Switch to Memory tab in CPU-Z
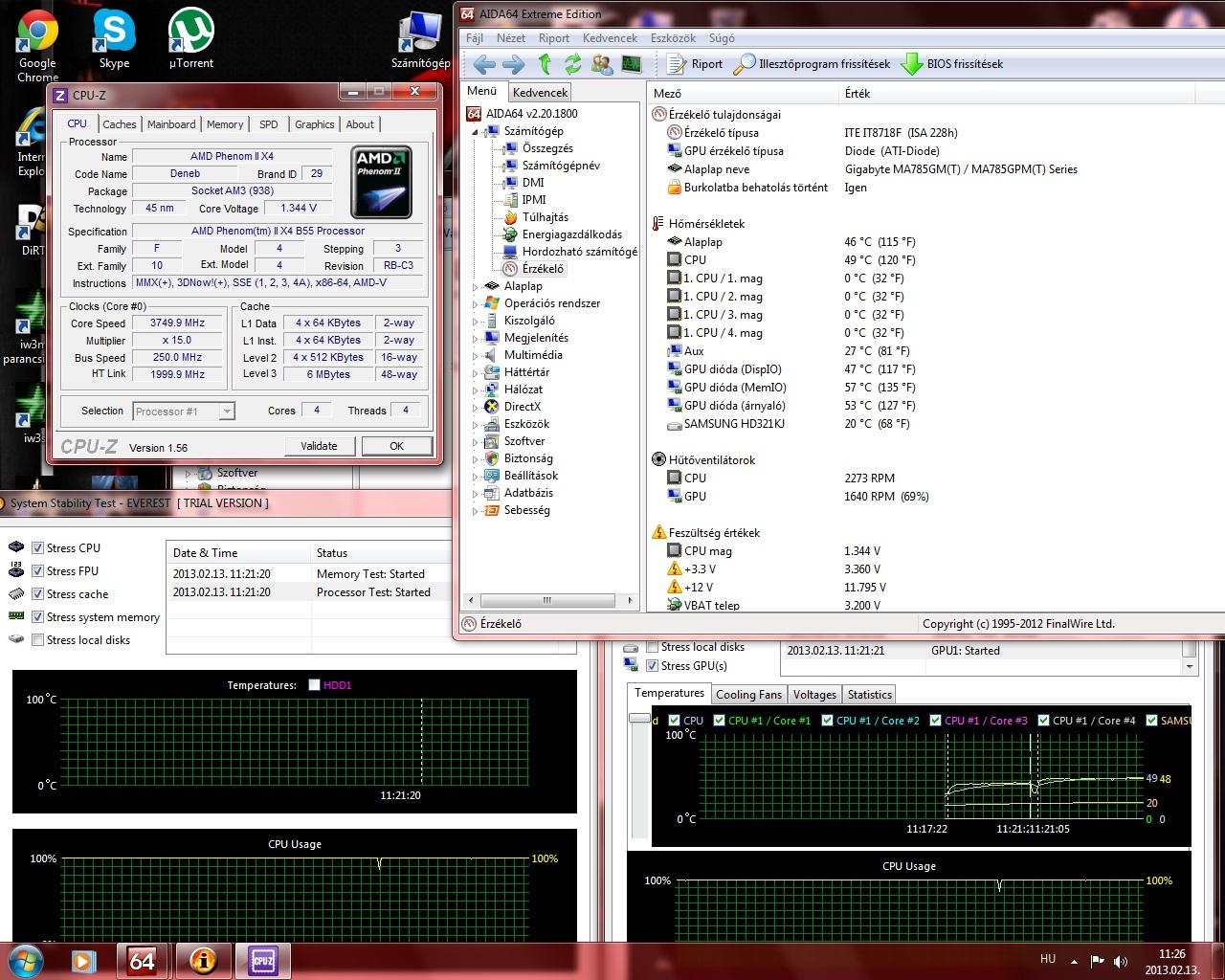 225,124
